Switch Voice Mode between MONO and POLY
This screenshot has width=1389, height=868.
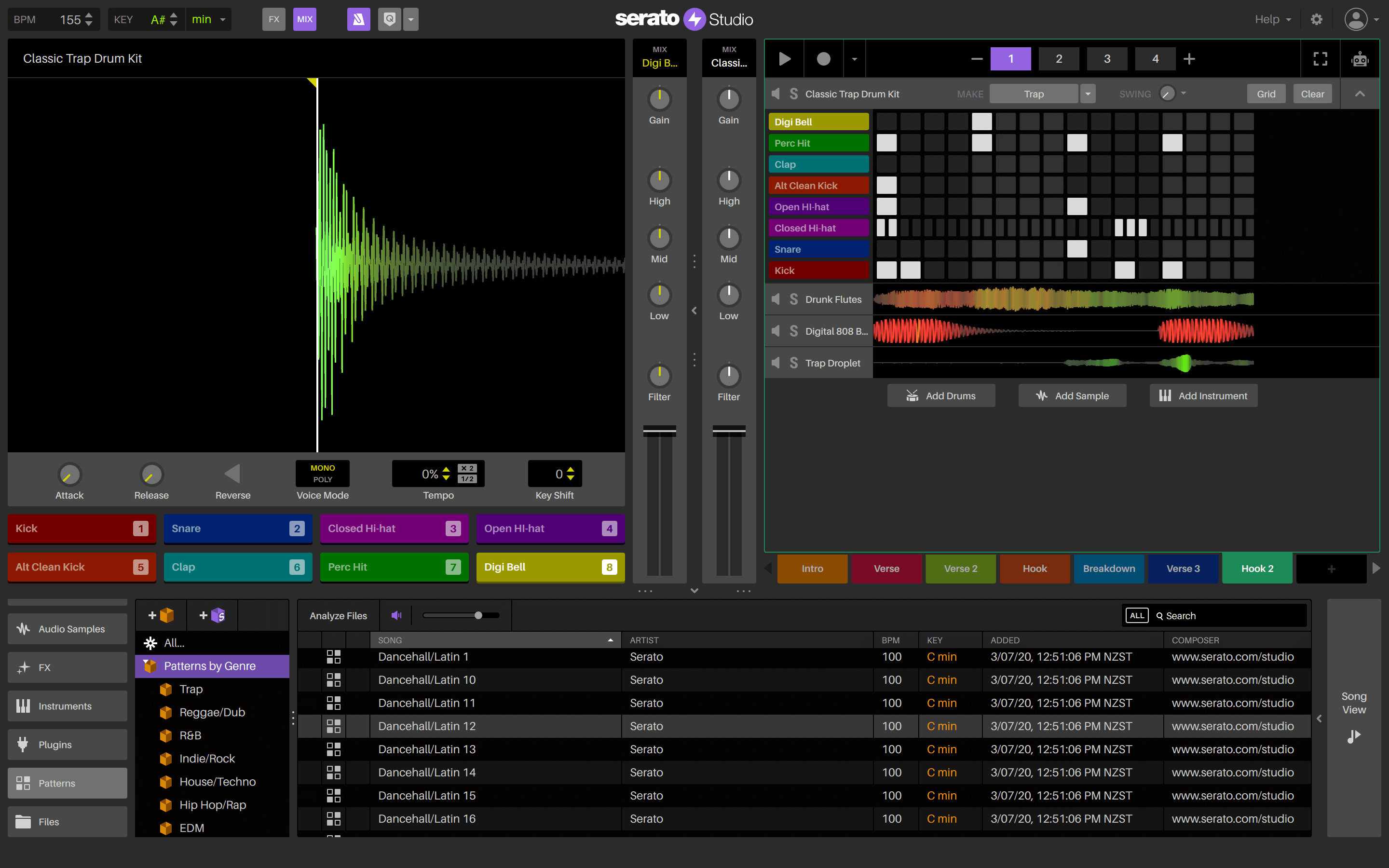322,474
